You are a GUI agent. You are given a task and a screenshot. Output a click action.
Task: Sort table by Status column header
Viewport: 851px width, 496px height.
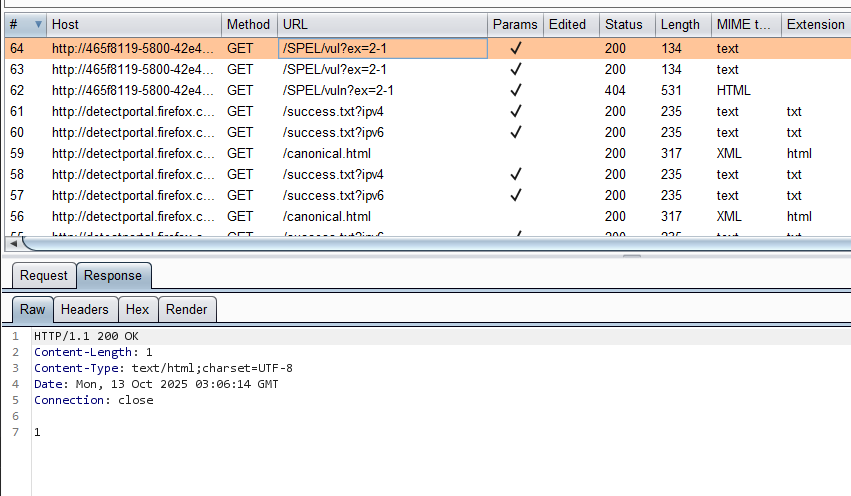click(627, 24)
